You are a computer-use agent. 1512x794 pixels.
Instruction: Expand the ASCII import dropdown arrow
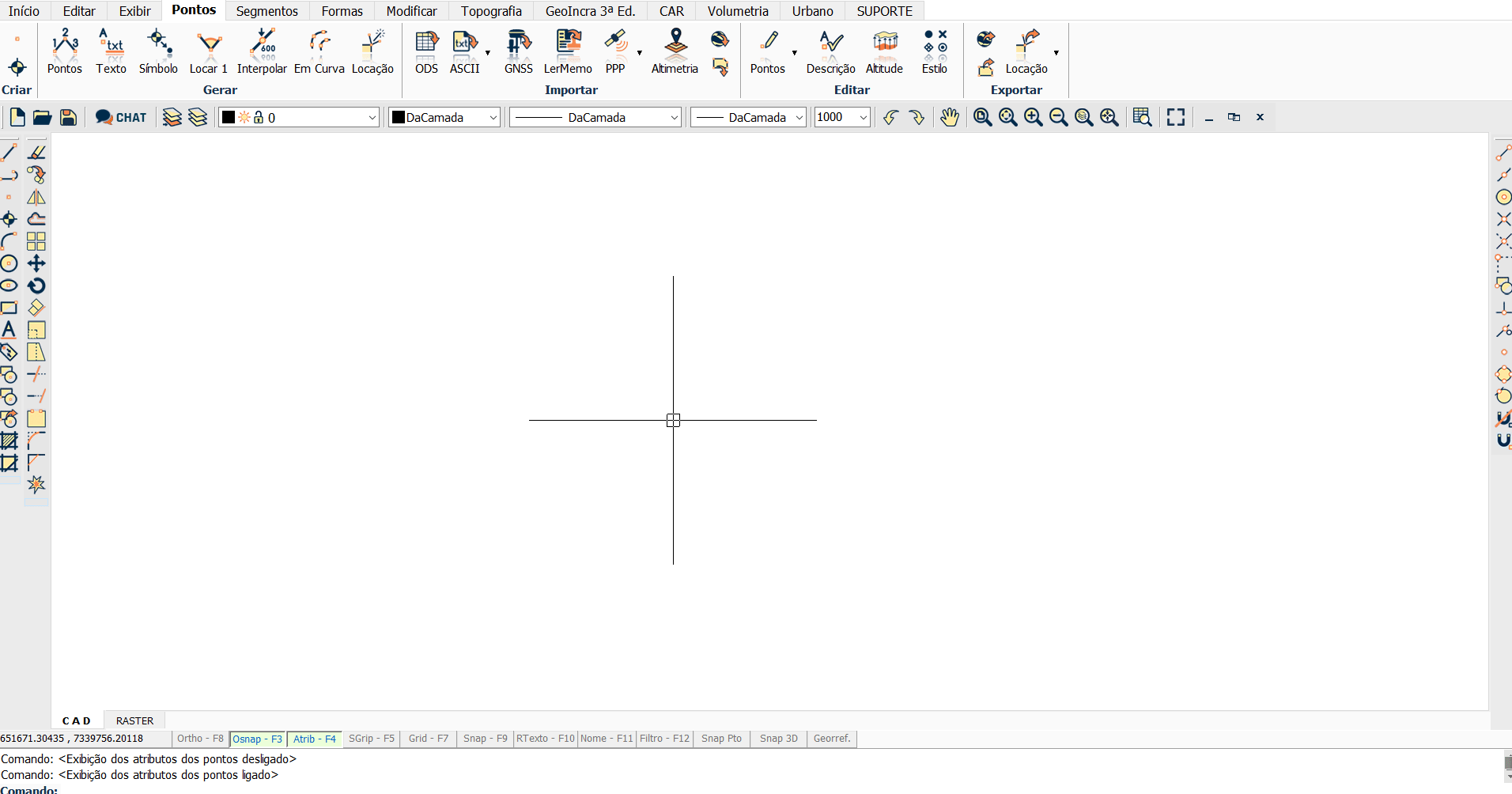[488, 53]
